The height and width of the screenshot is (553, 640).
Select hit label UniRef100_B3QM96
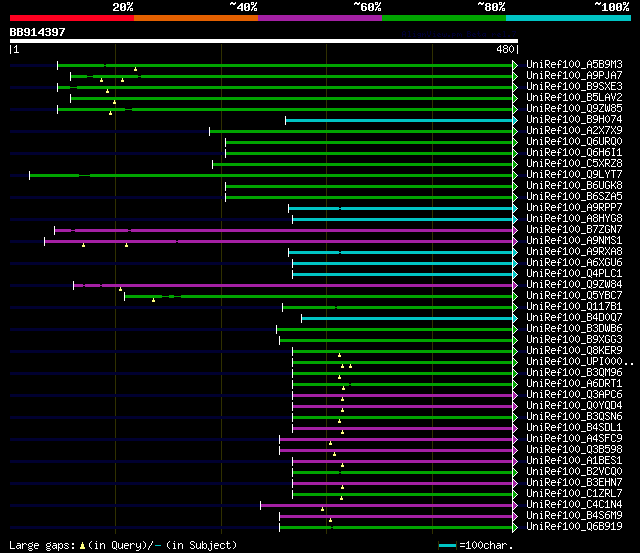(x=574, y=373)
